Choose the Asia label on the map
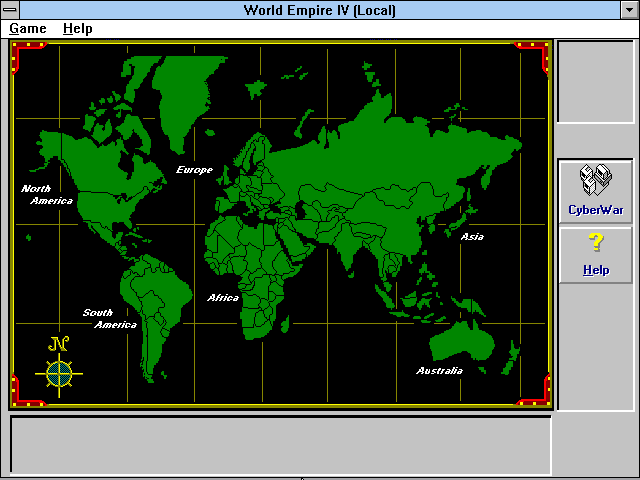 tap(472, 237)
